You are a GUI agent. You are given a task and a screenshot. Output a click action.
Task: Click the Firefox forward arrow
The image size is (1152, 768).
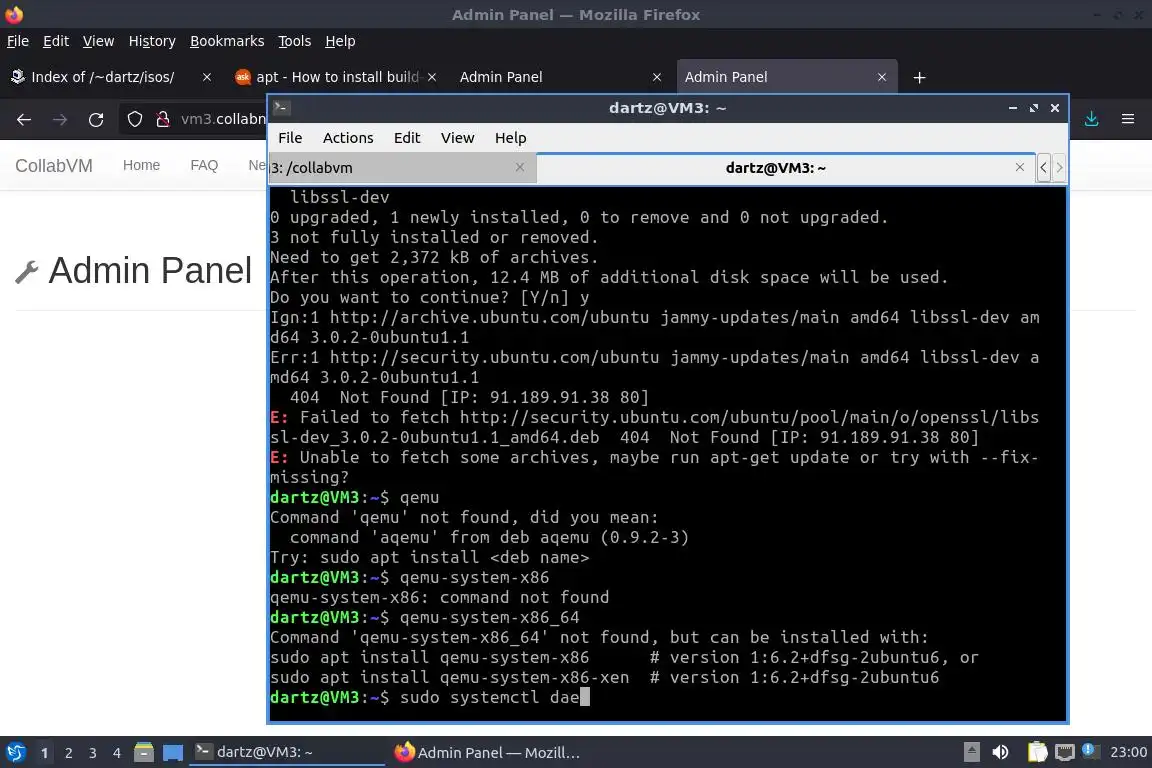click(x=60, y=119)
